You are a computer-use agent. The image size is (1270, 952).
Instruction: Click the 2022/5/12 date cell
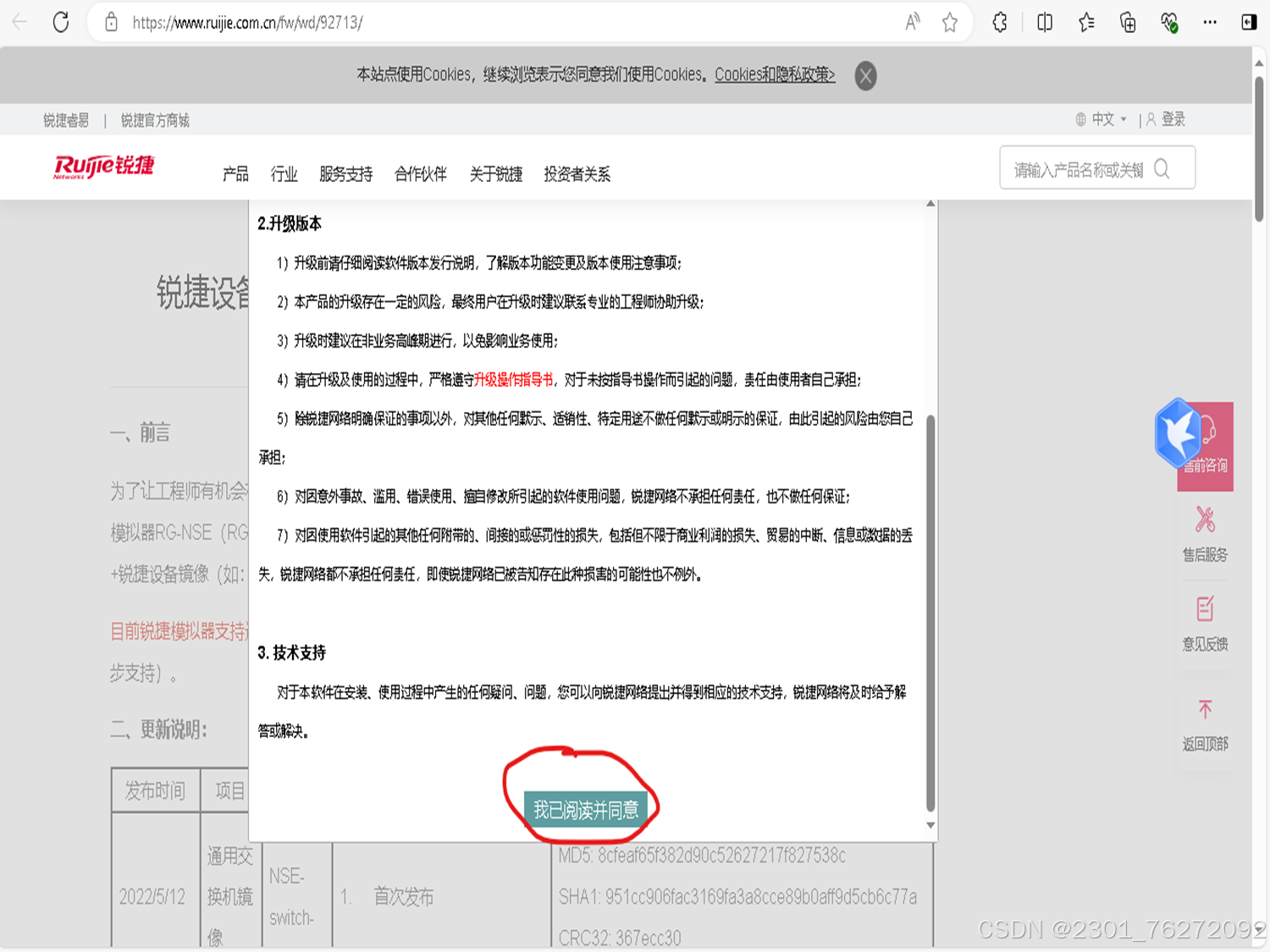coord(152,897)
